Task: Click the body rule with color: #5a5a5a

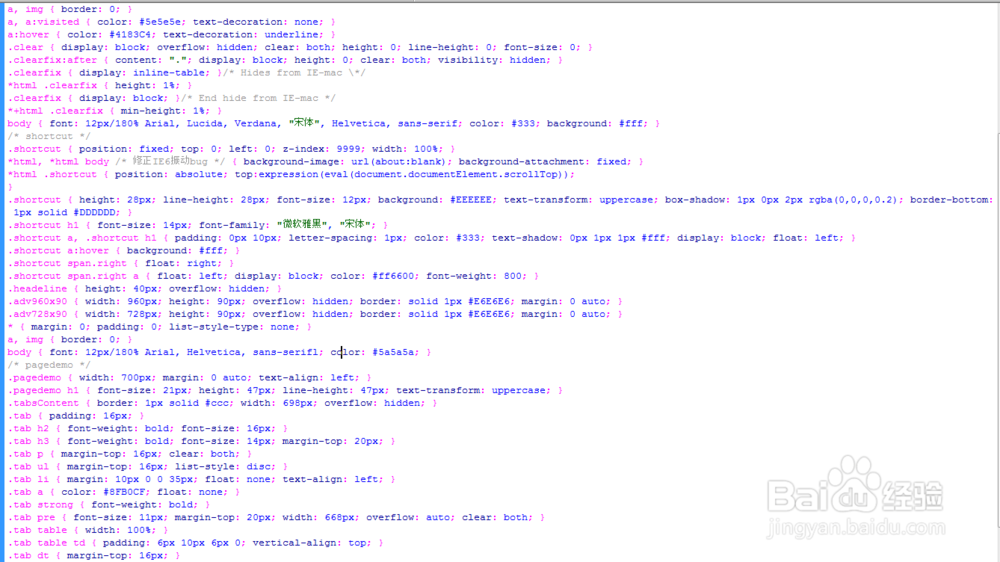Action: [x=219, y=352]
